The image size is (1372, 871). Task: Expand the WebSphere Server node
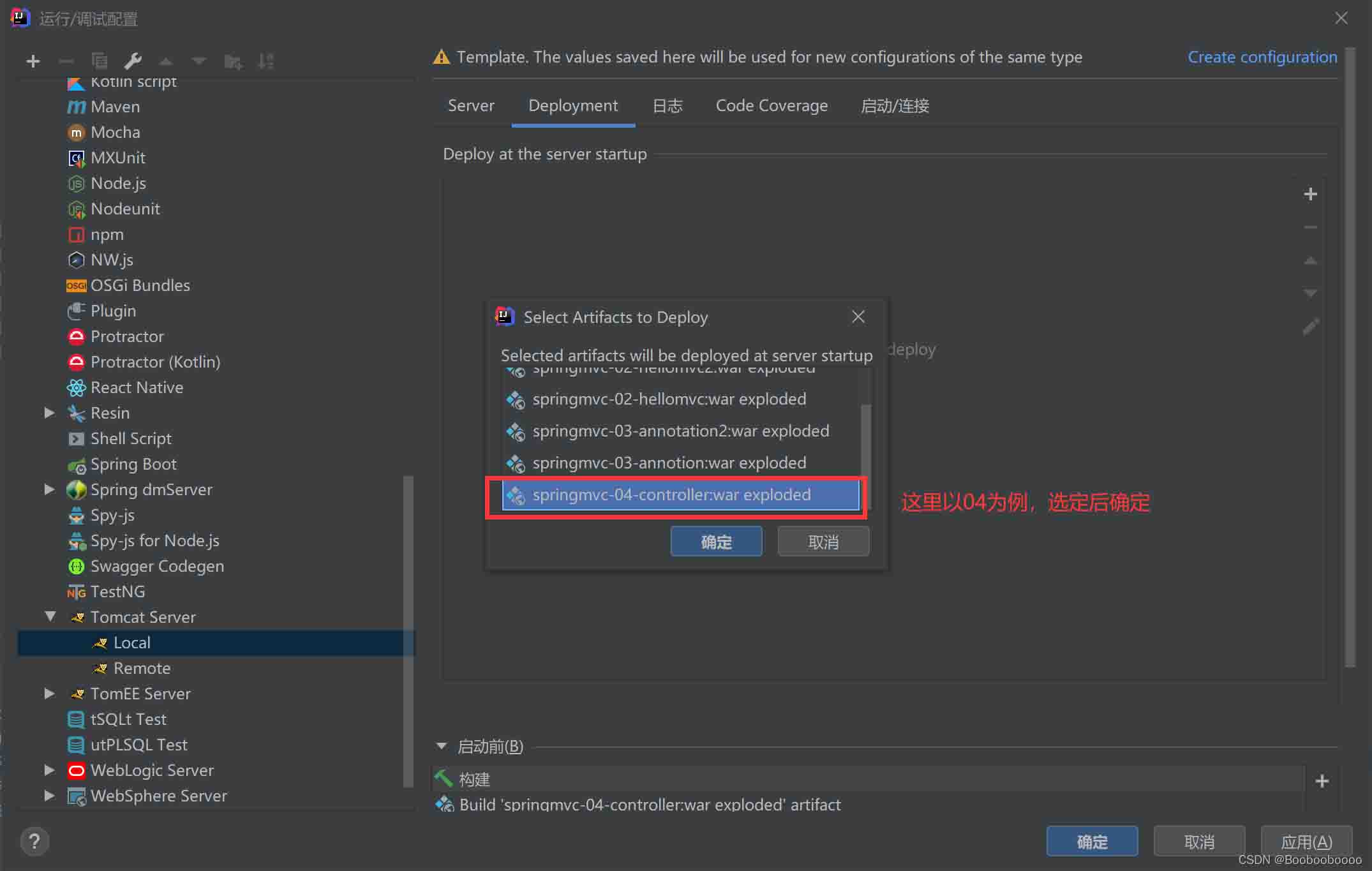tap(49, 796)
